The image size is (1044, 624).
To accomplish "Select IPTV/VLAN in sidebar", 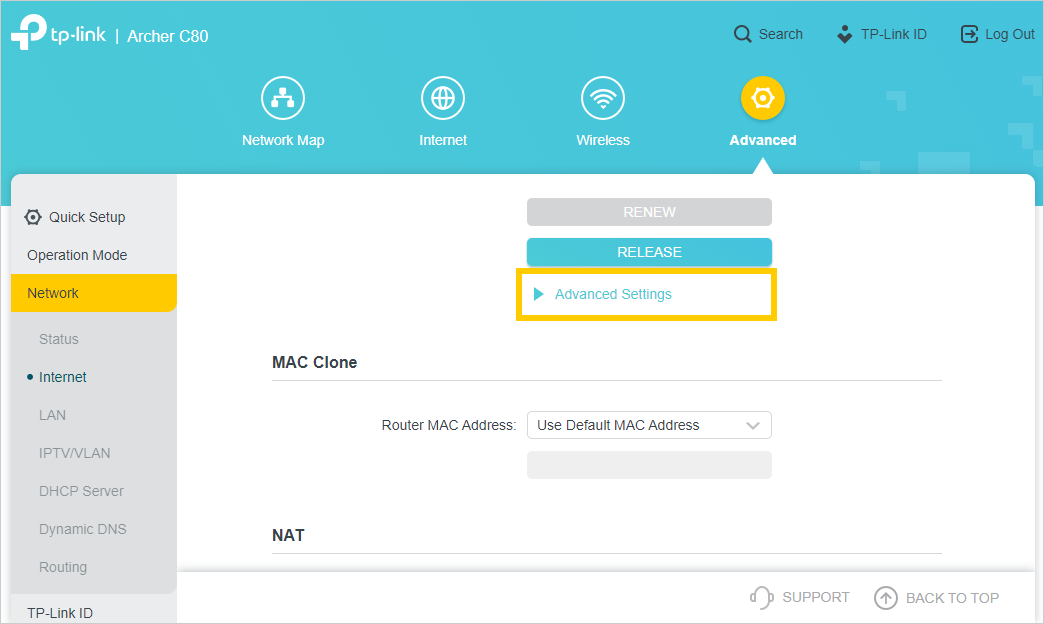I will (74, 453).
